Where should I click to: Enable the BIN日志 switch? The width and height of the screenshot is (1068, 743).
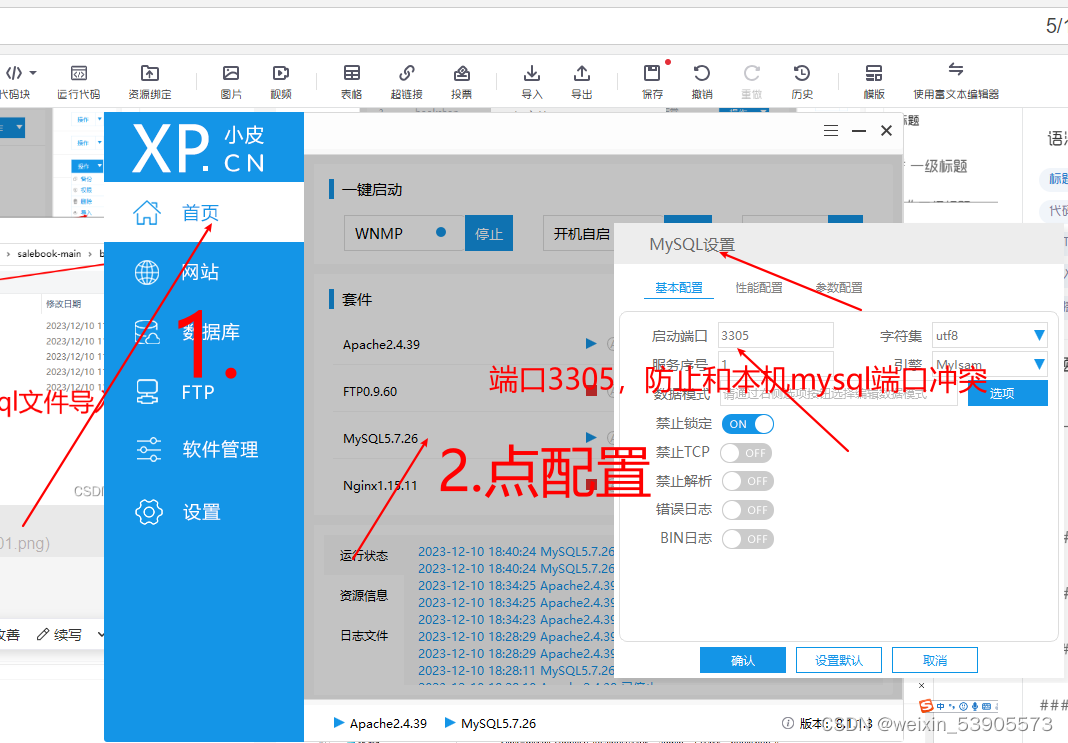(747, 539)
